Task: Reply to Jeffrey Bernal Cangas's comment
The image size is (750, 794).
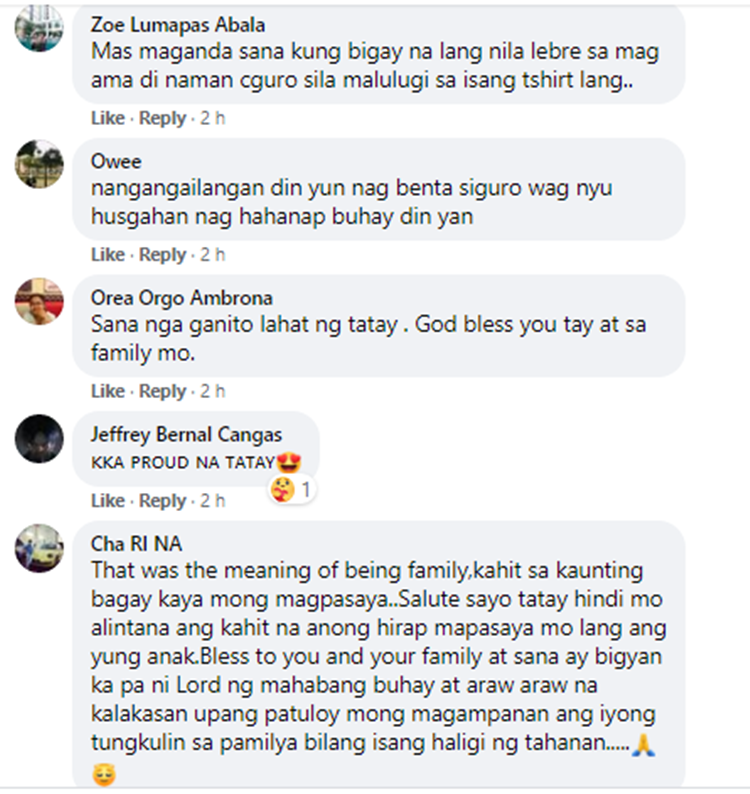Action: point(163,500)
